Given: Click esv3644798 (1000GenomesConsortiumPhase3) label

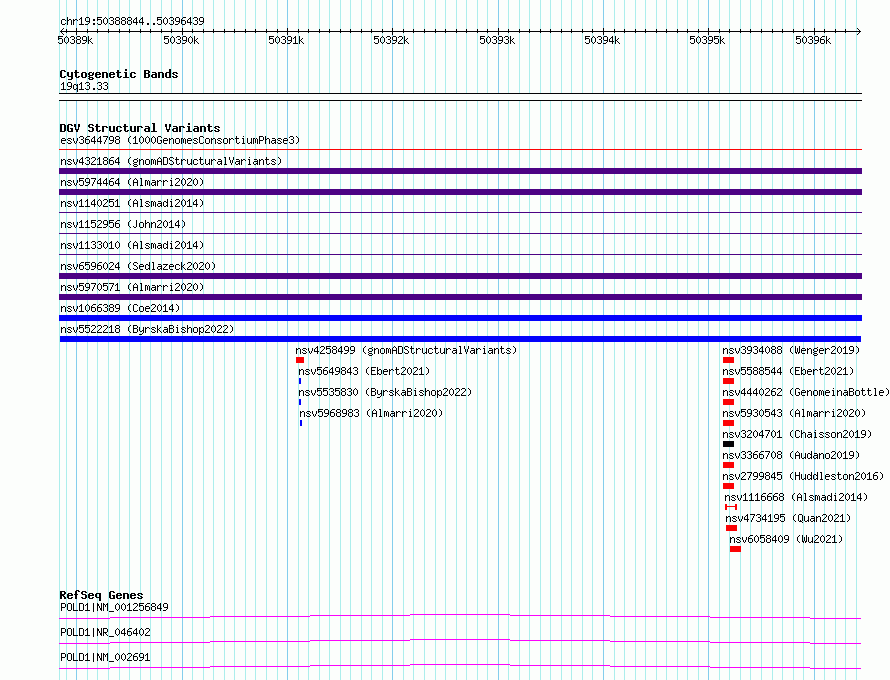Looking at the screenshot, I should (x=180, y=140).
